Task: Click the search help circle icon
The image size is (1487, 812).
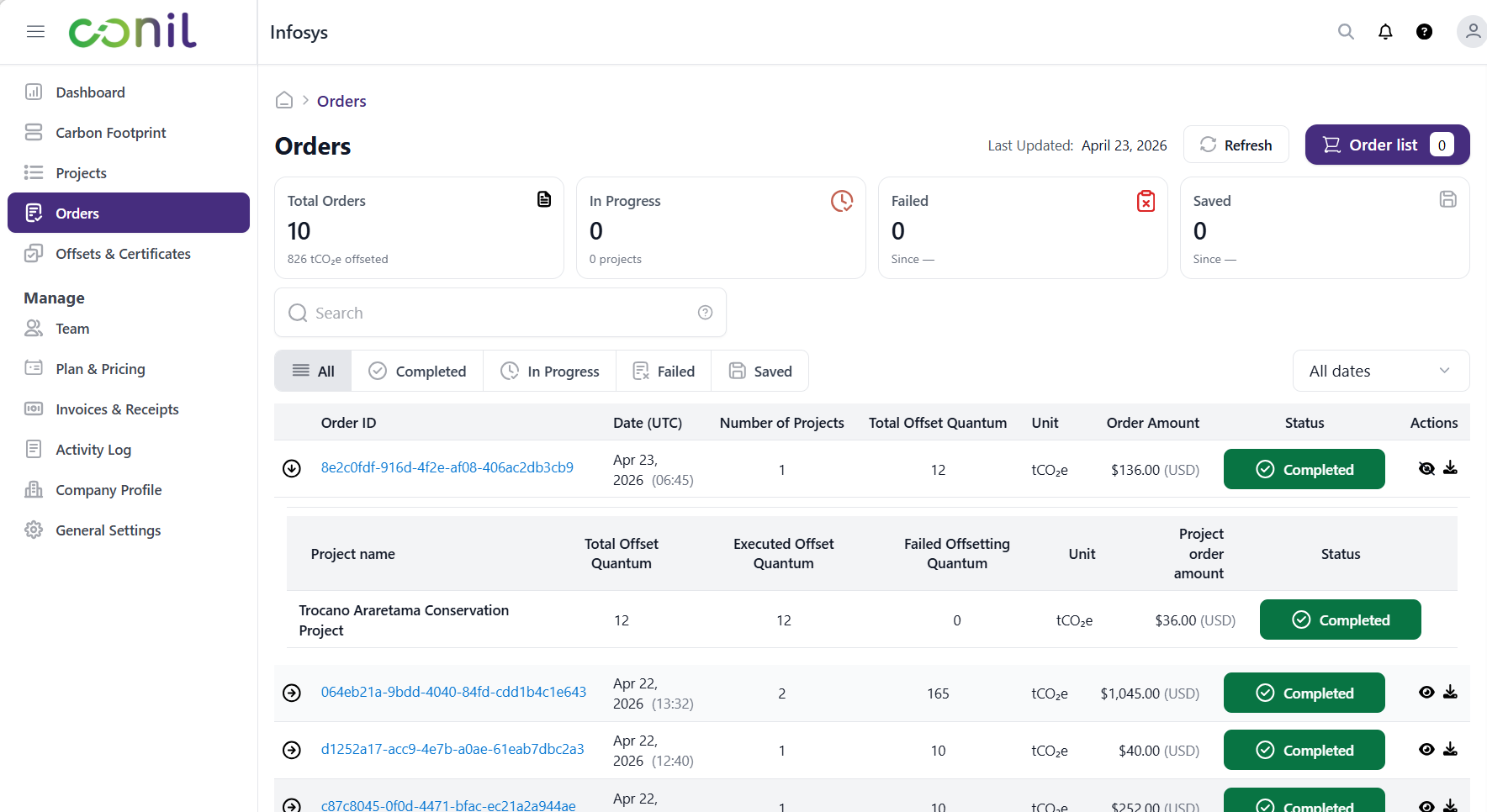Action: (x=705, y=313)
